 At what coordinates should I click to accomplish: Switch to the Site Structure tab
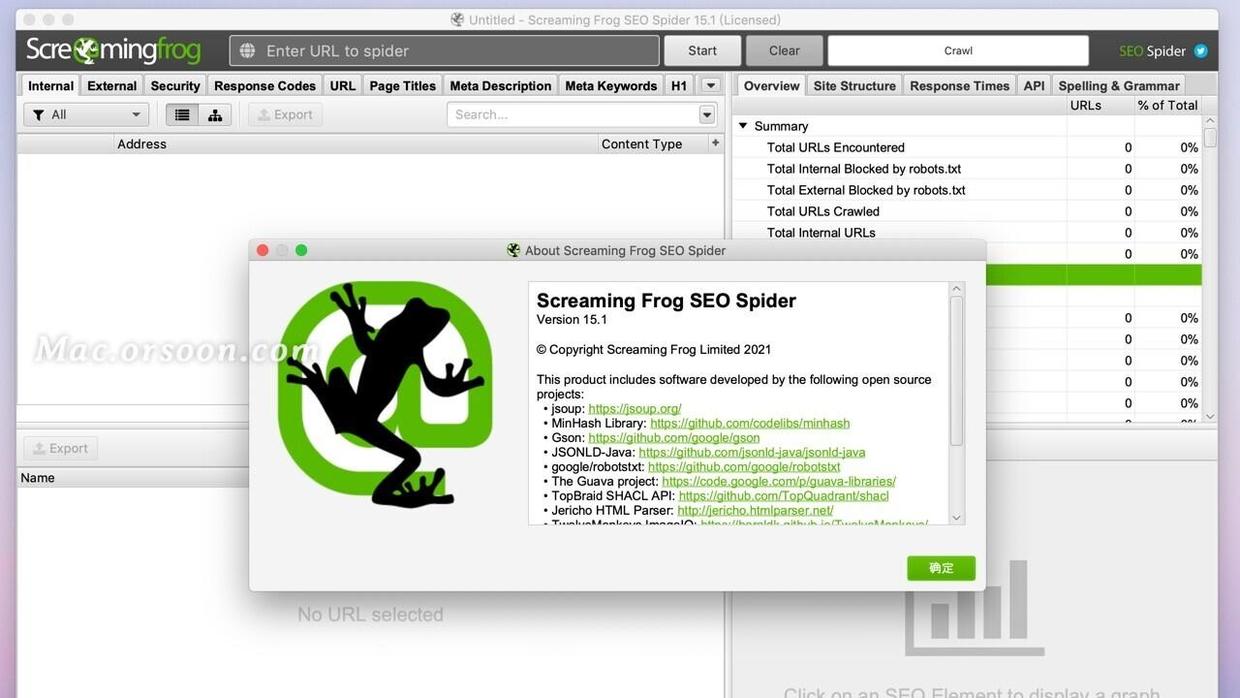(x=855, y=86)
